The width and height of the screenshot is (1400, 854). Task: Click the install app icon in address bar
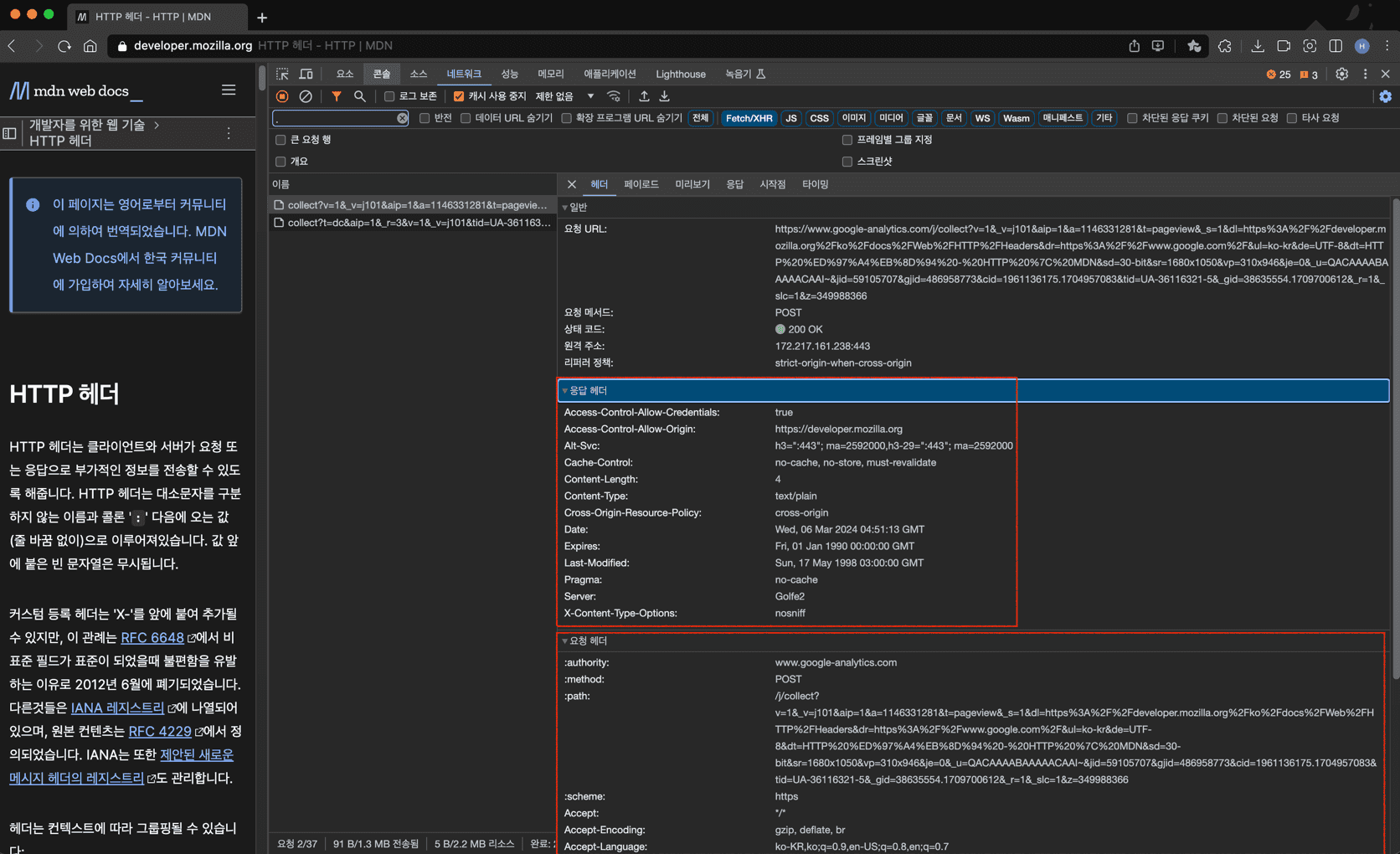[x=1158, y=46]
